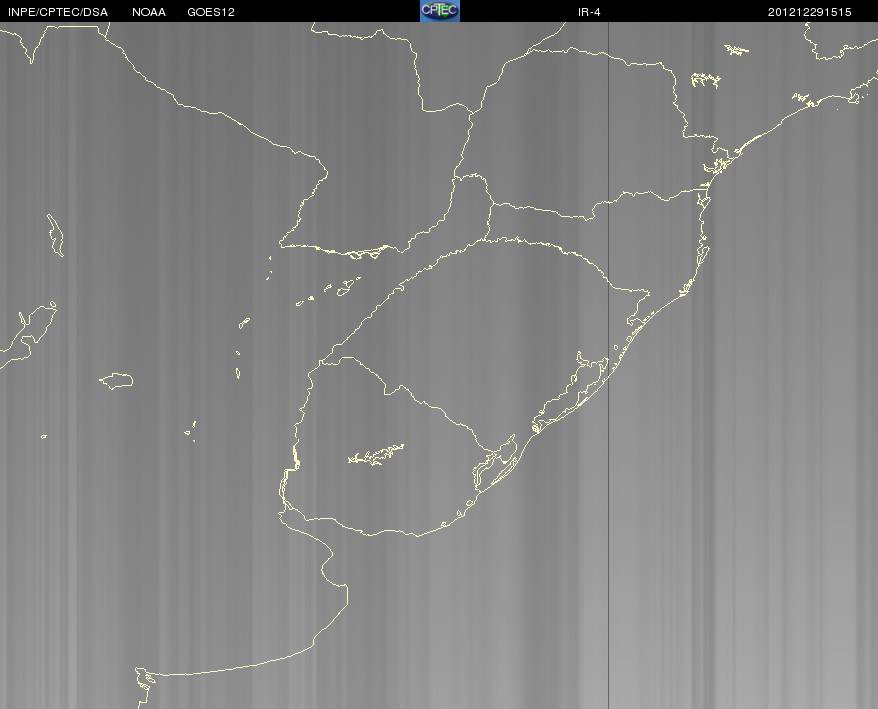Click the CPTEC logo in header

[x=440, y=11]
